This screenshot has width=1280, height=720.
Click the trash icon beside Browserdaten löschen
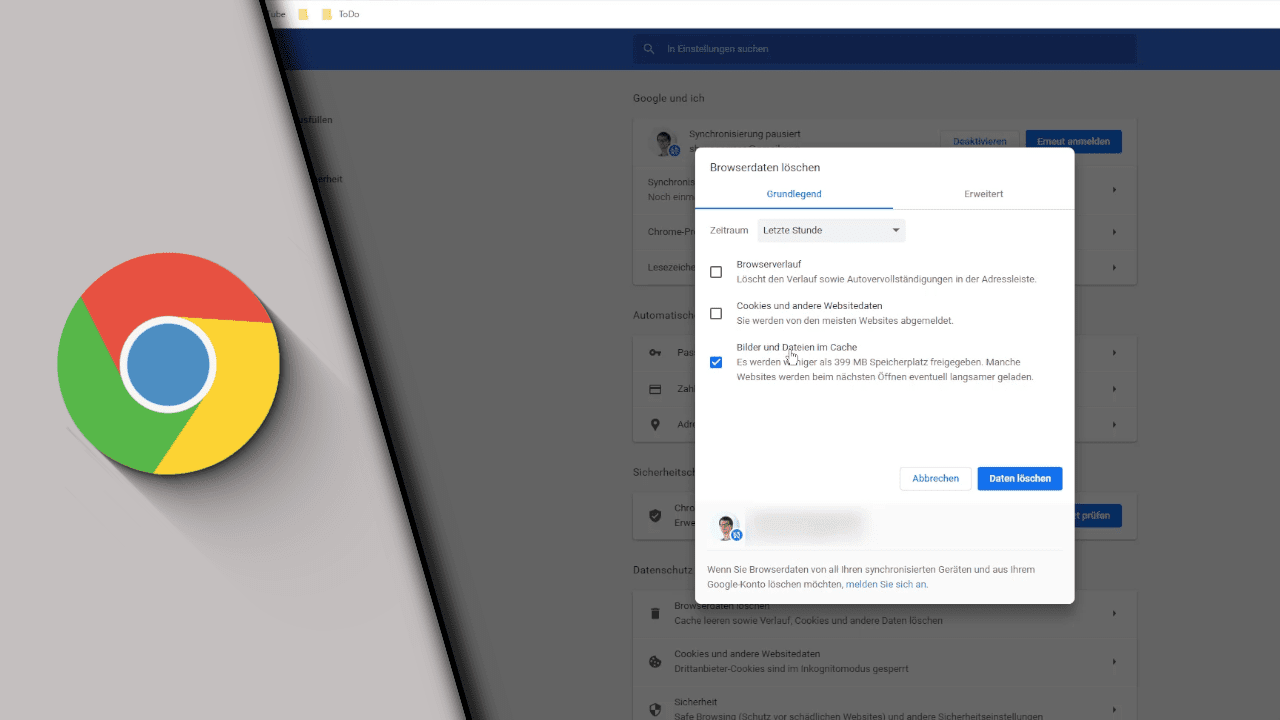[x=655, y=613]
